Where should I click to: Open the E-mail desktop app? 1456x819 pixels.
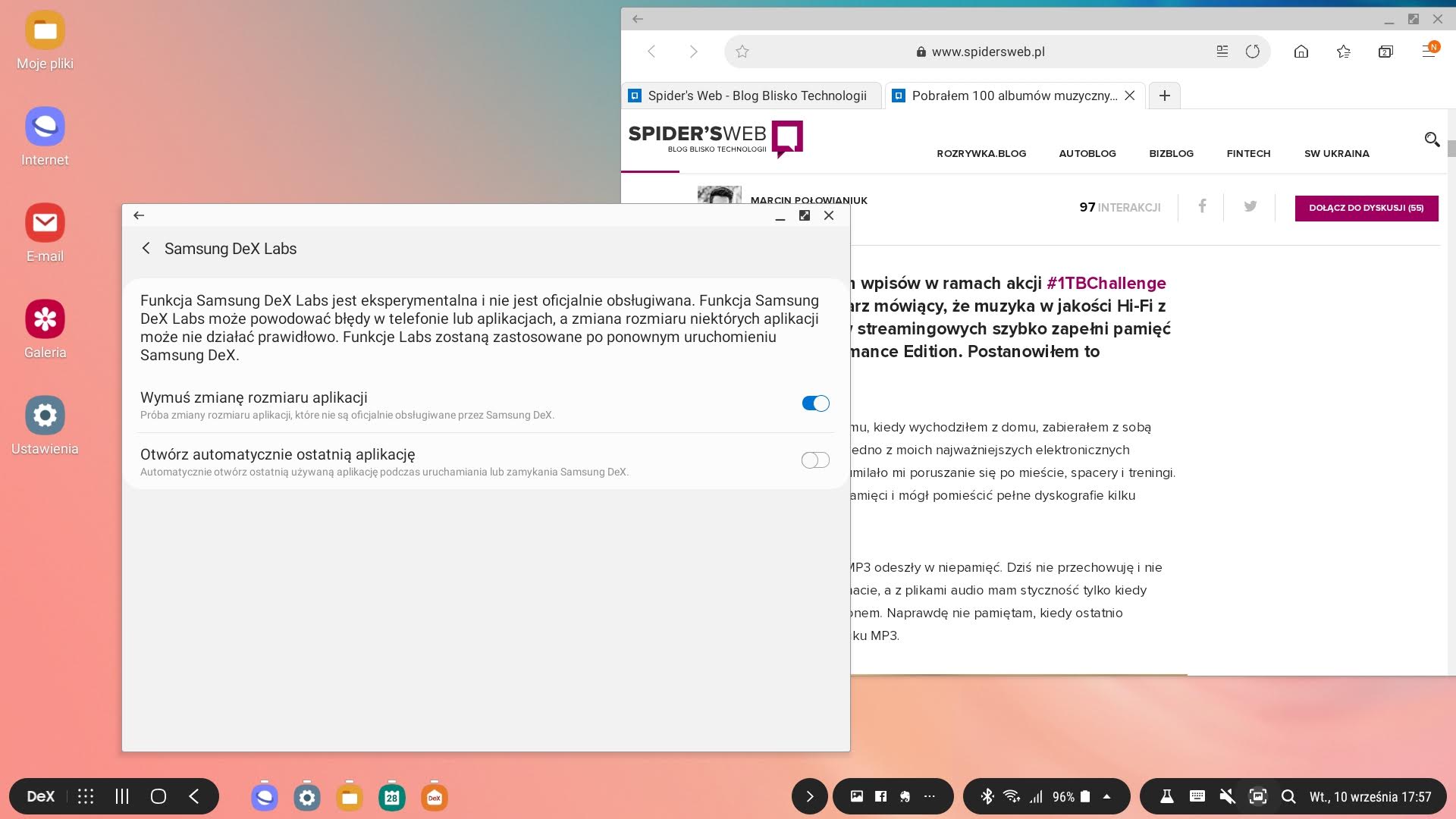45,234
